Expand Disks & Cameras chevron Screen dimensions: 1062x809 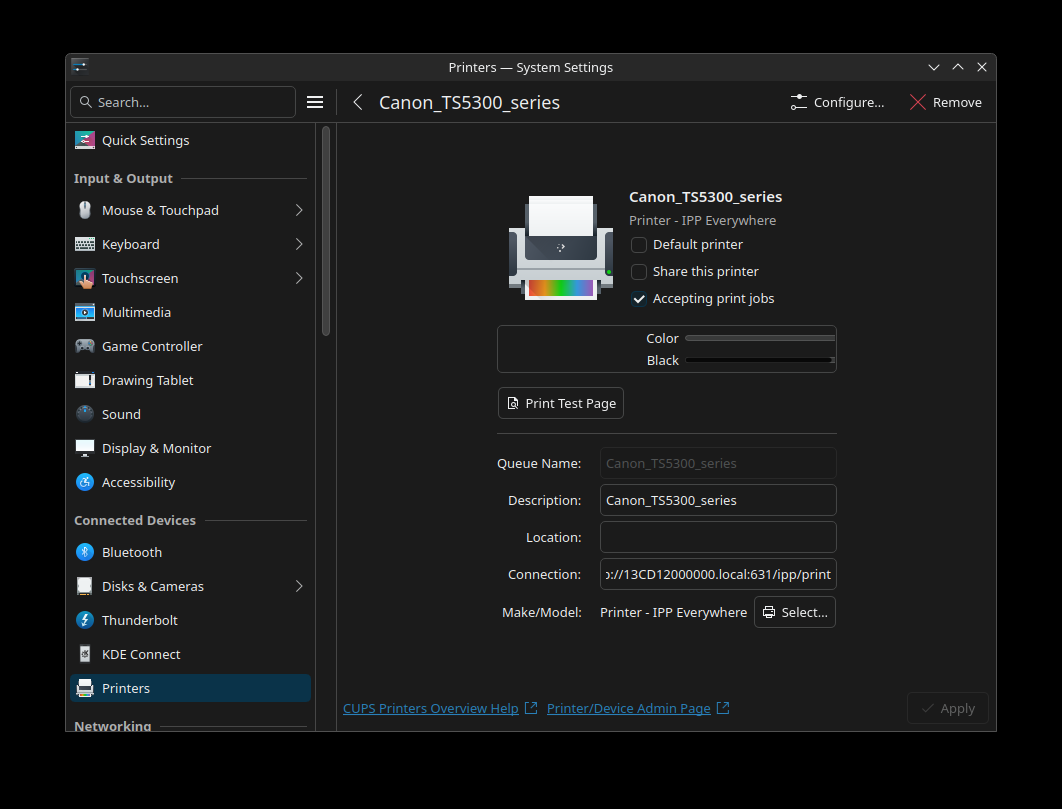pyautogui.click(x=299, y=586)
